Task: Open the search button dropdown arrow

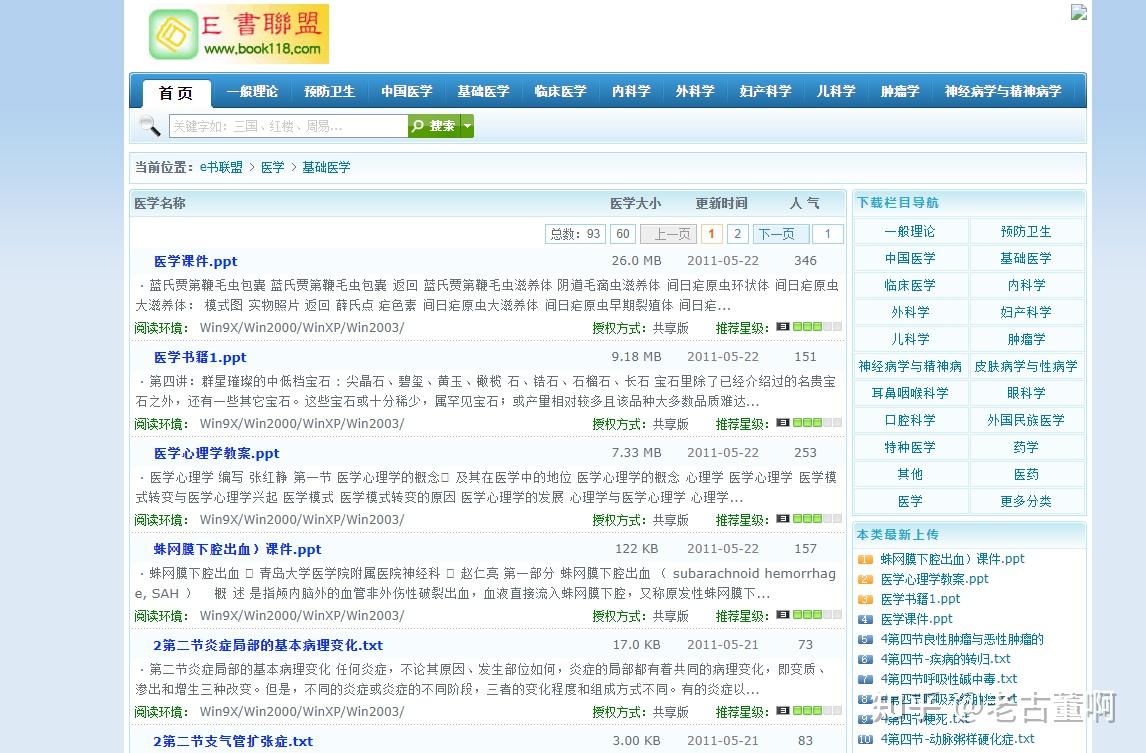Action: pyautogui.click(x=468, y=126)
